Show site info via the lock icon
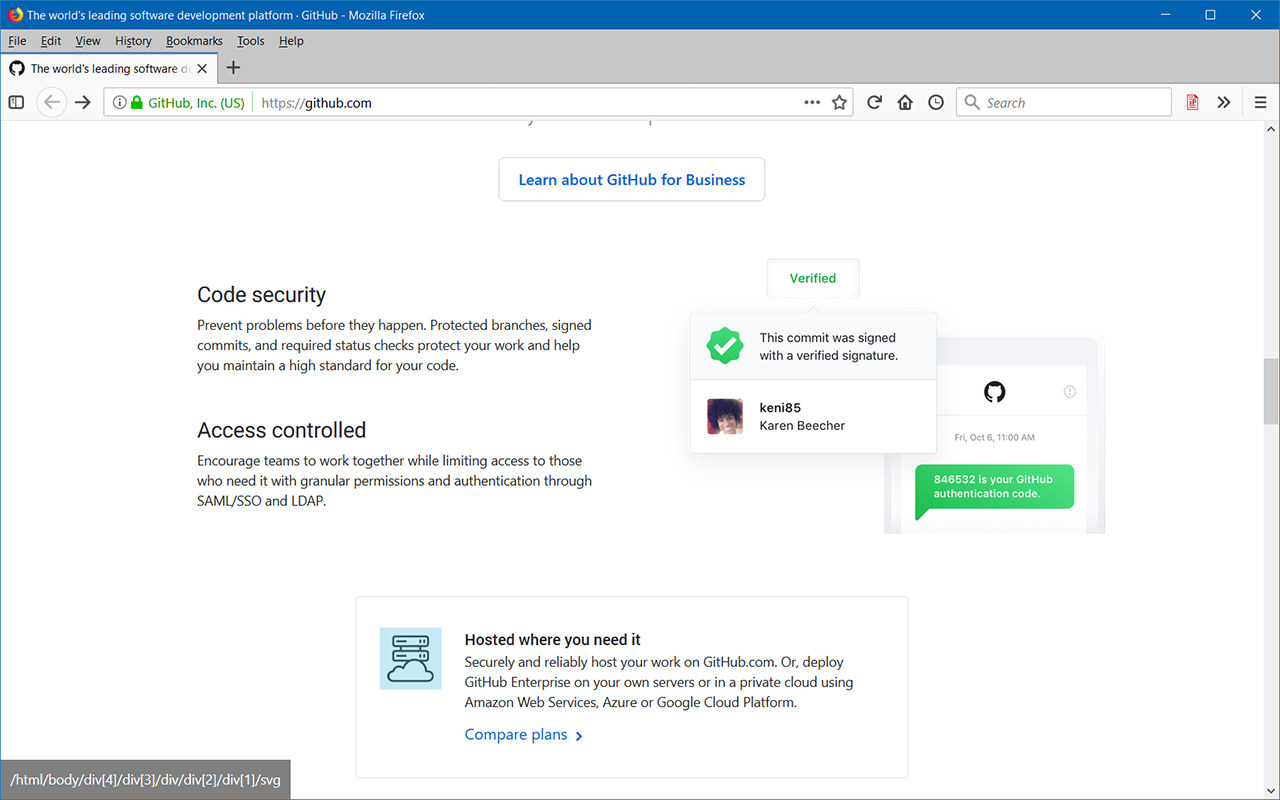 pyautogui.click(x=137, y=102)
